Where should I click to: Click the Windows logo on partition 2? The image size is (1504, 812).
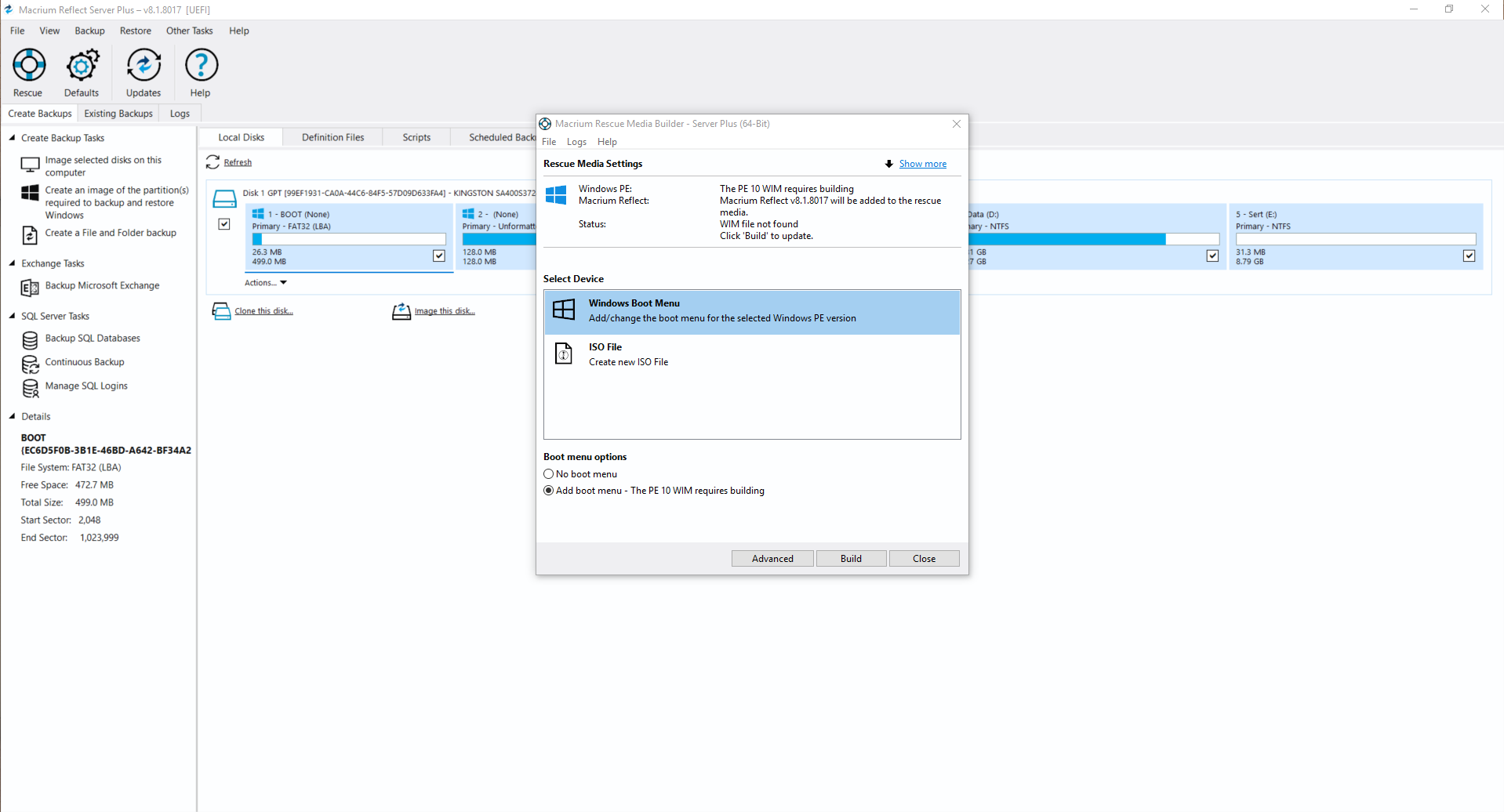point(468,214)
